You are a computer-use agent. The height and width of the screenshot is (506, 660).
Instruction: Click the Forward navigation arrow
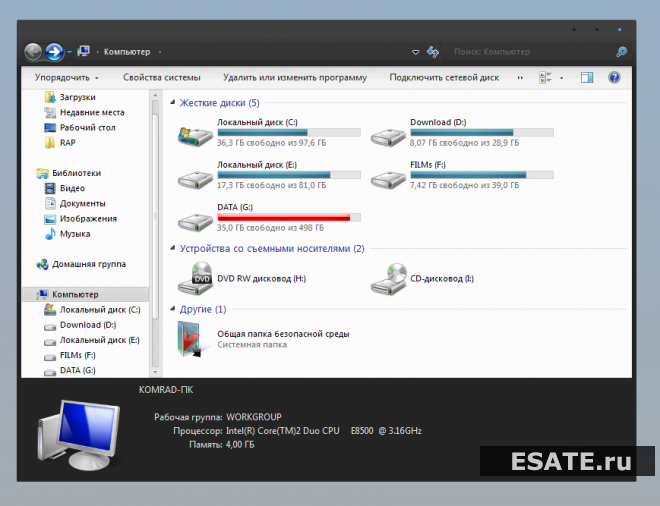54,52
